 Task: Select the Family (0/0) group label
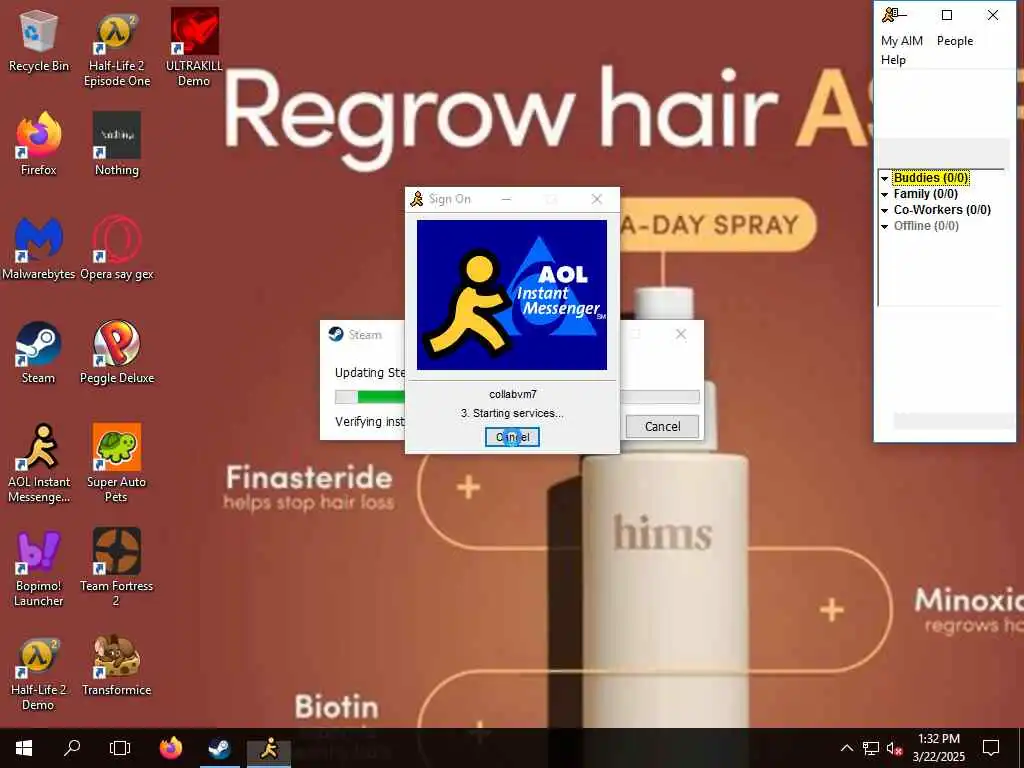click(925, 194)
